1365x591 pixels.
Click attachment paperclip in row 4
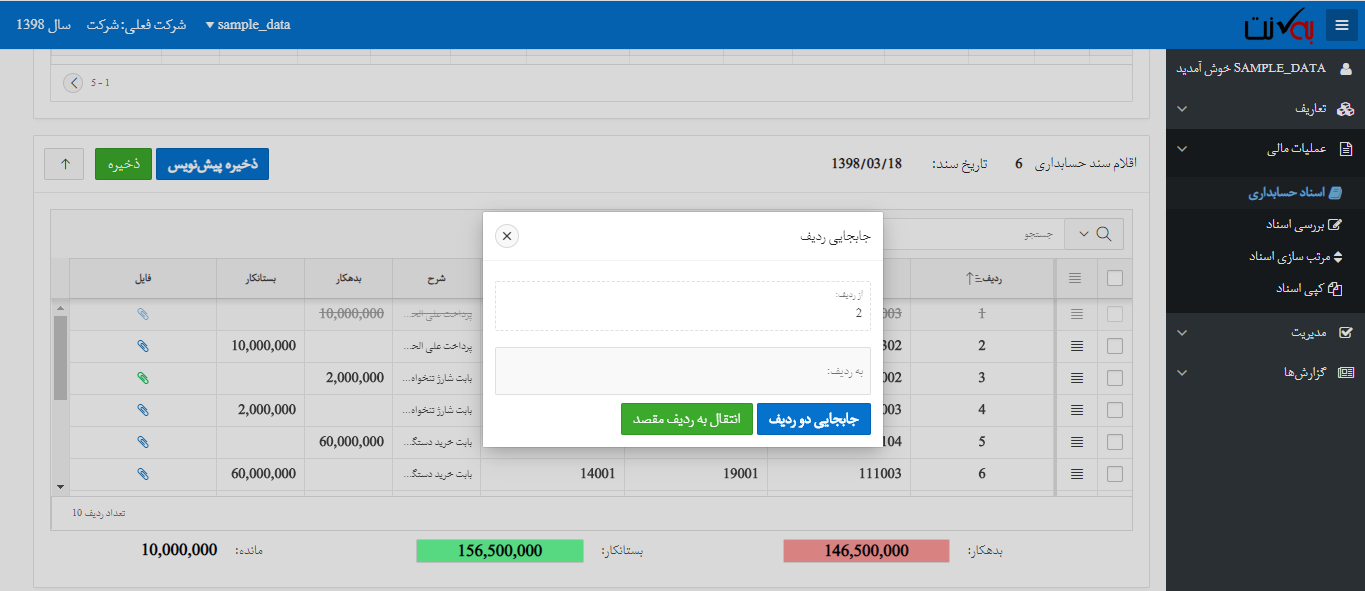click(x=142, y=410)
